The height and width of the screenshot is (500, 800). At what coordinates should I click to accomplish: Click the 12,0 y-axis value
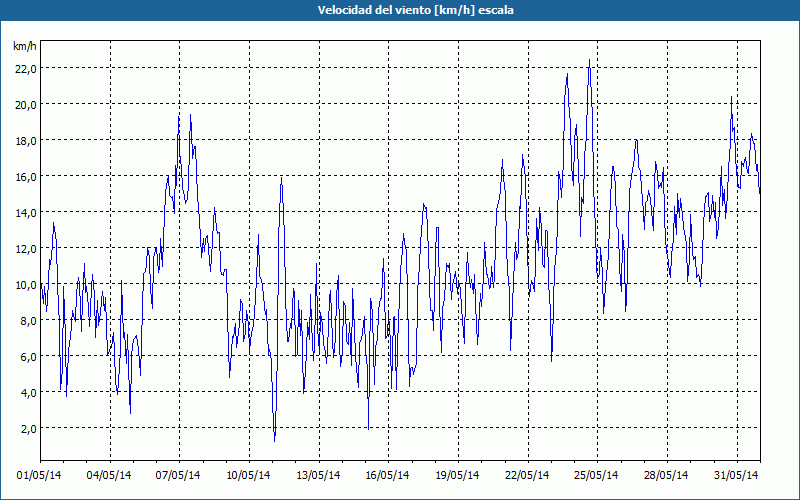[26, 248]
